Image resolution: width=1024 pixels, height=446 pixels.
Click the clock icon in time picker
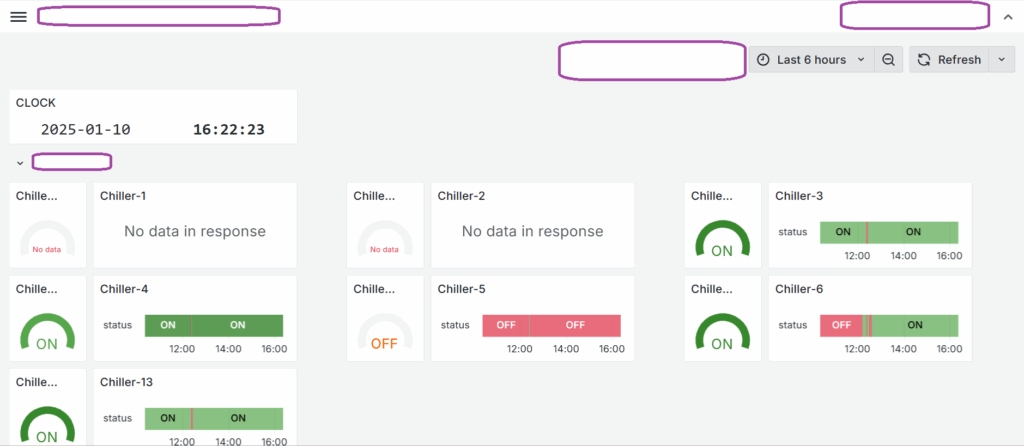pyautogui.click(x=763, y=59)
